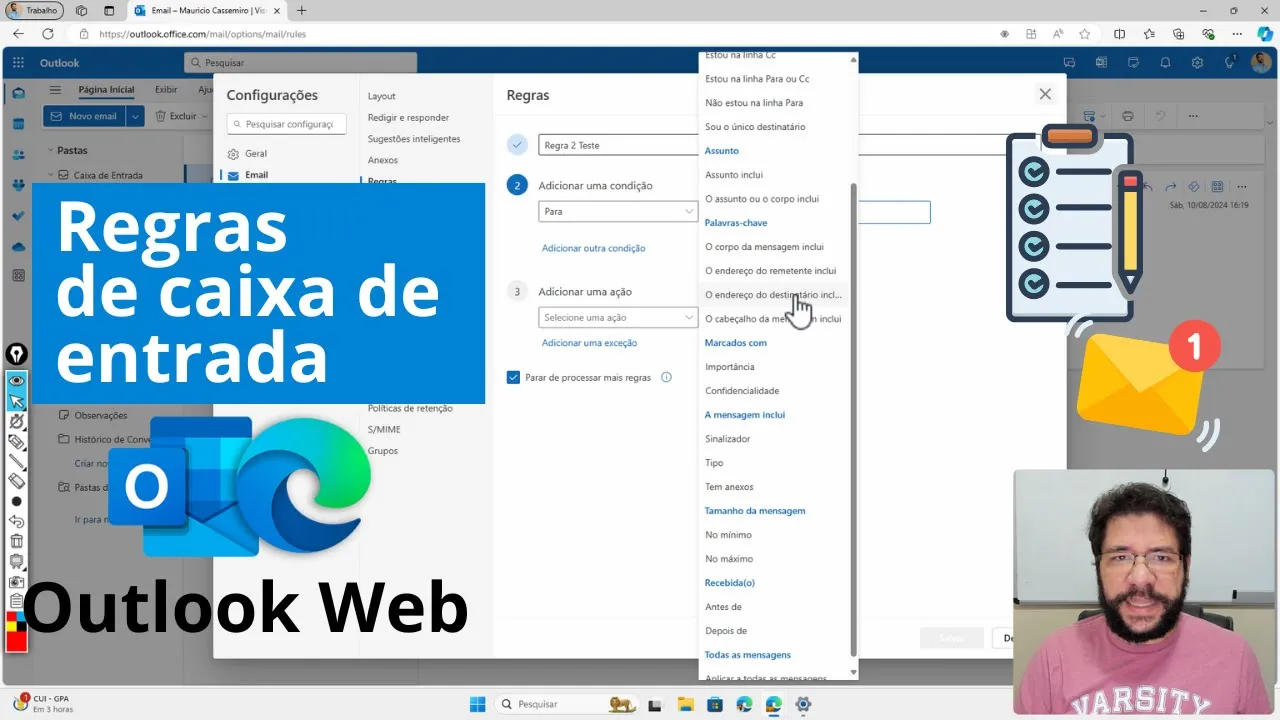
Task: Add page to browser favorites star
Action: [1085, 34]
